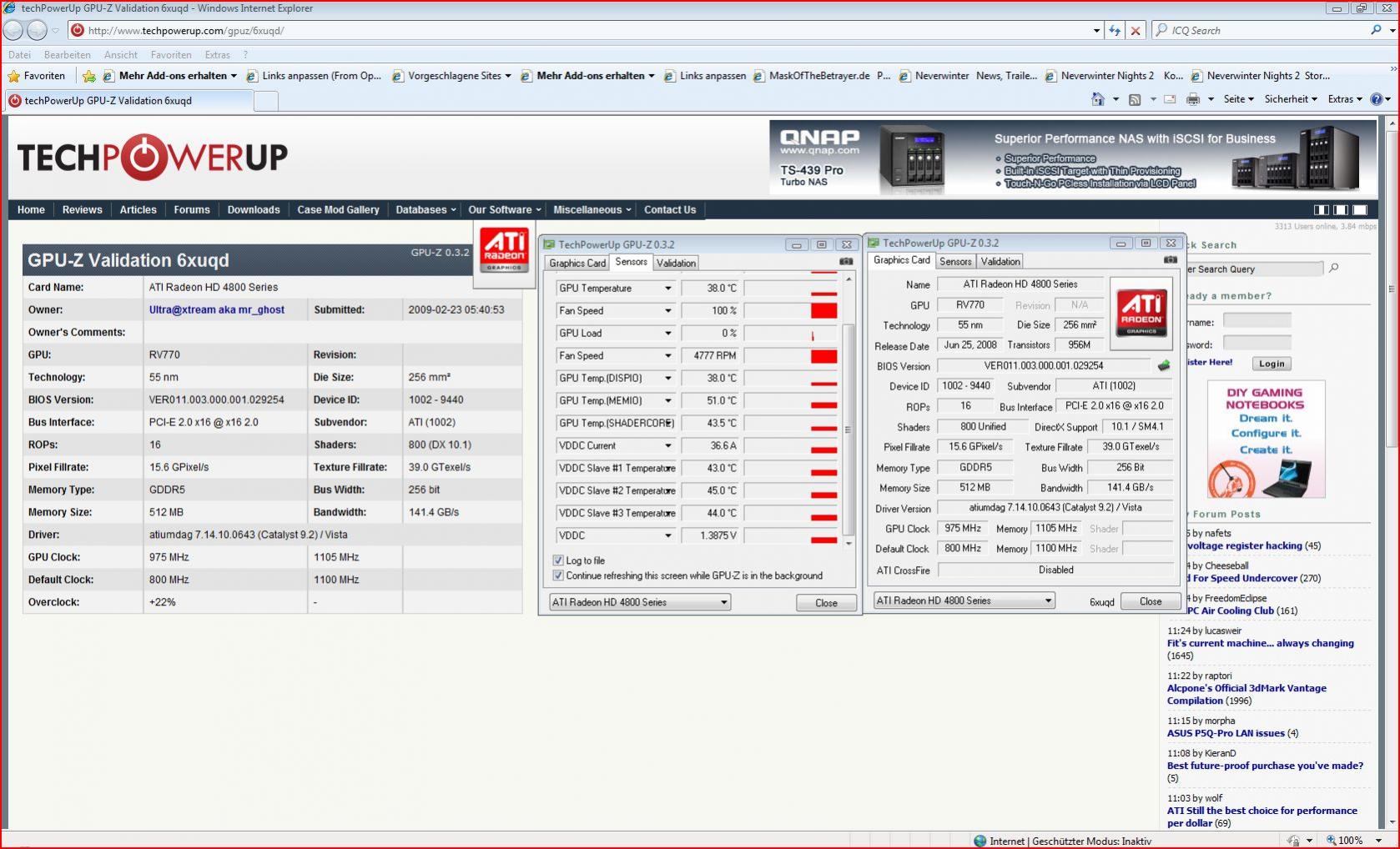This screenshot has width=1400, height=849.
Task: Click the green BIOS save chip icon
Action: point(1164,365)
